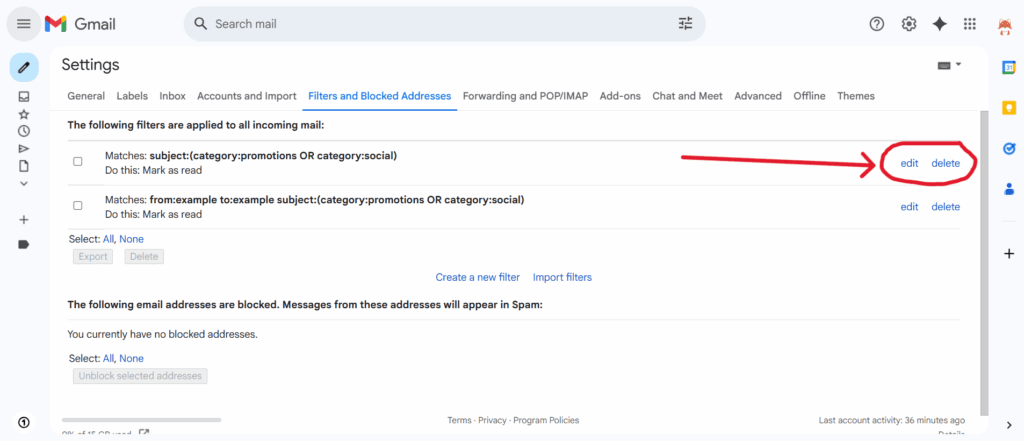Select All filters link
The width and height of the screenshot is (1024, 441).
[x=108, y=239]
